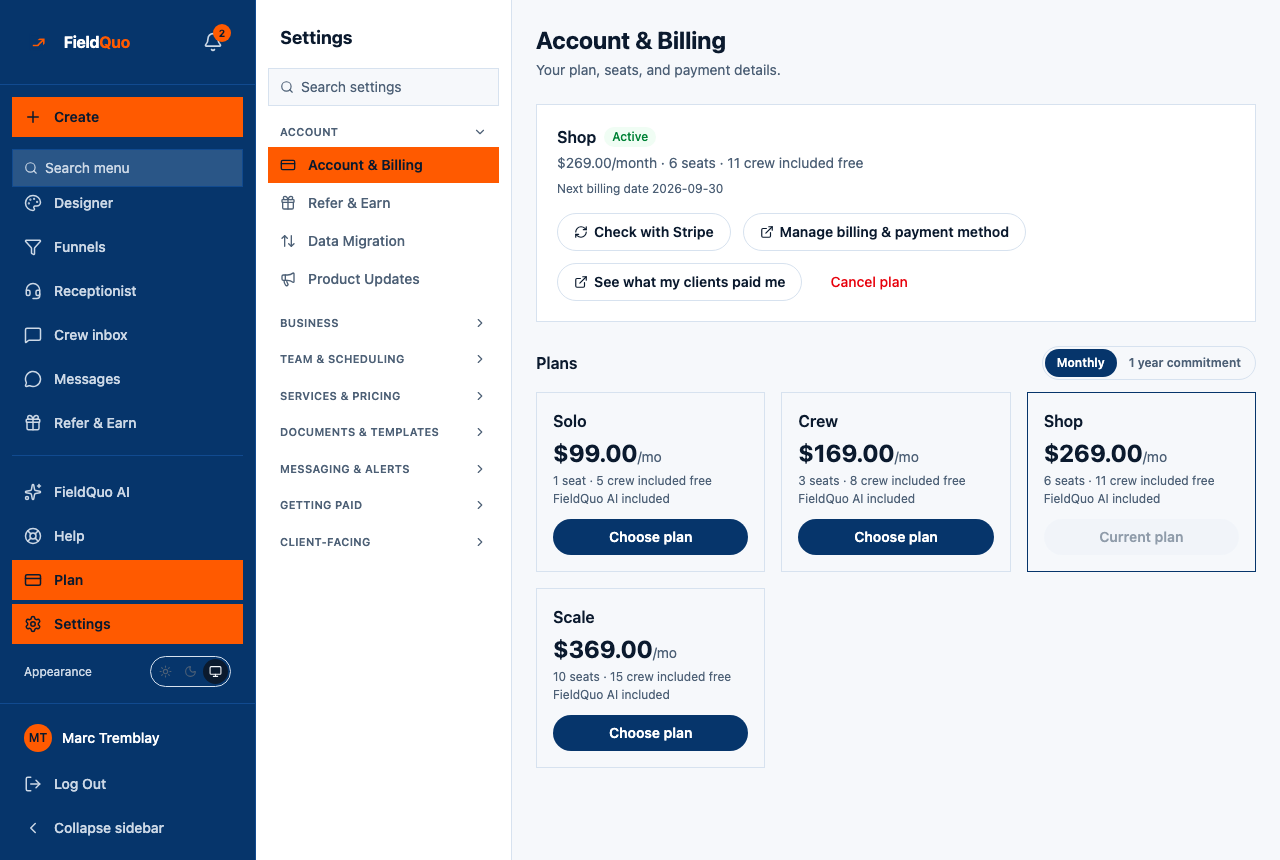Switch appearance to dark mode
Viewport: 1280px width, 860px height.
point(190,672)
